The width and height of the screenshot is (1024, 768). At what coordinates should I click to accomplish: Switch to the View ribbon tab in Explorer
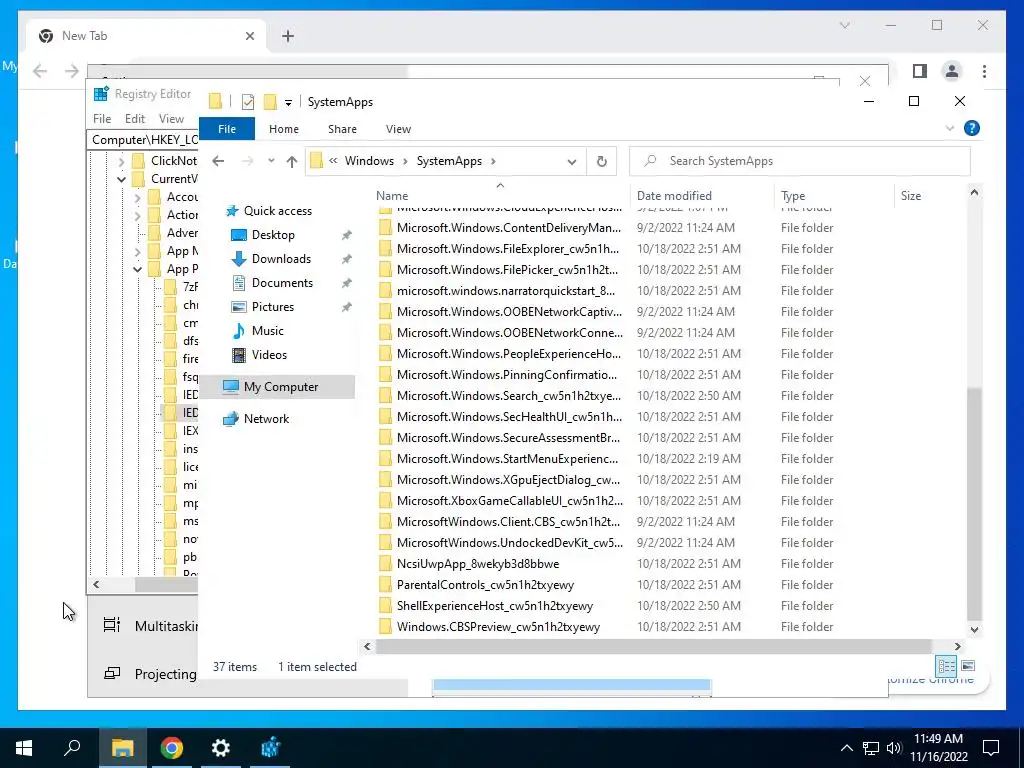pos(398,129)
